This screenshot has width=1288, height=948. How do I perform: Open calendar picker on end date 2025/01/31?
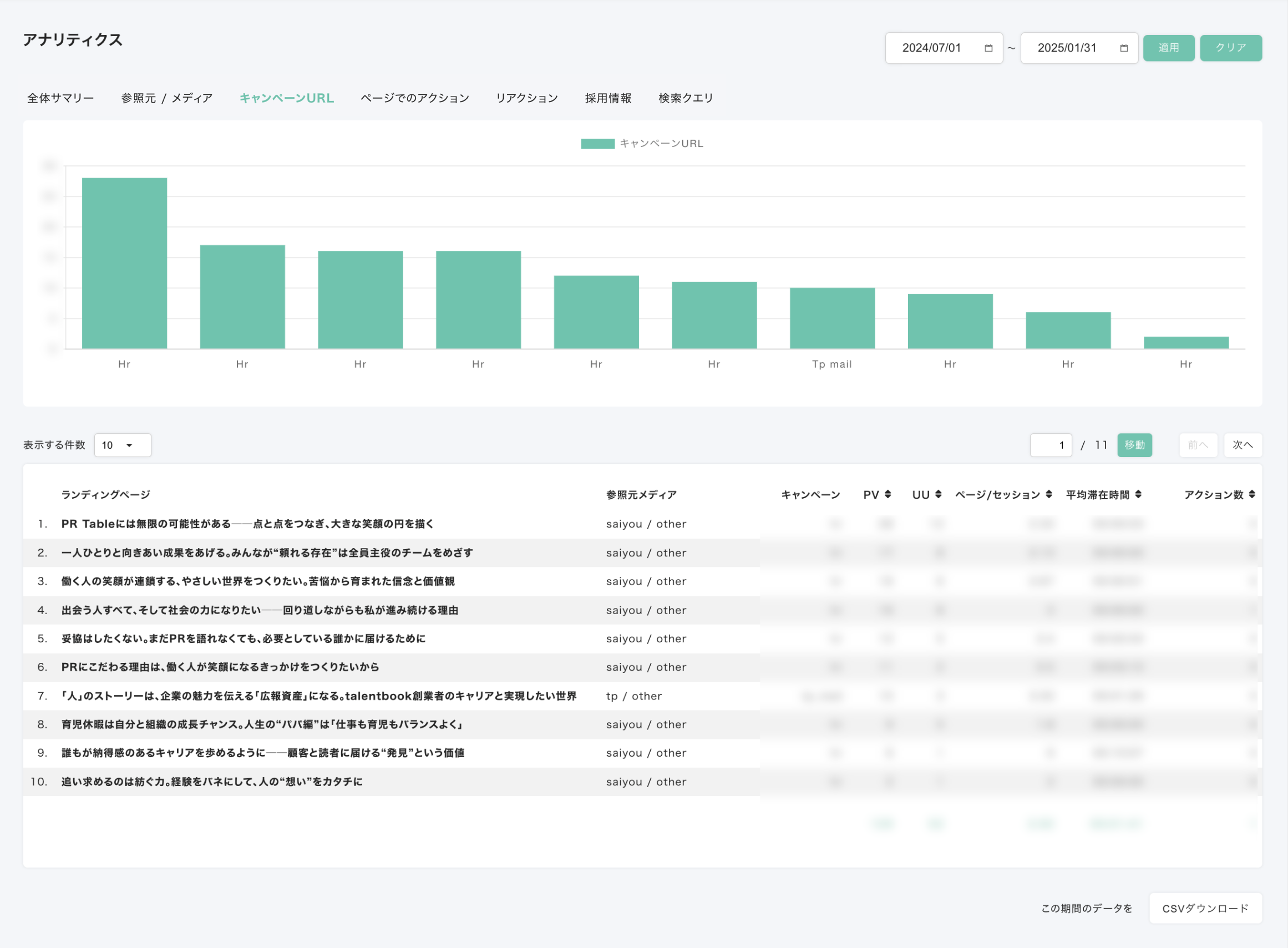(1123, 48)
